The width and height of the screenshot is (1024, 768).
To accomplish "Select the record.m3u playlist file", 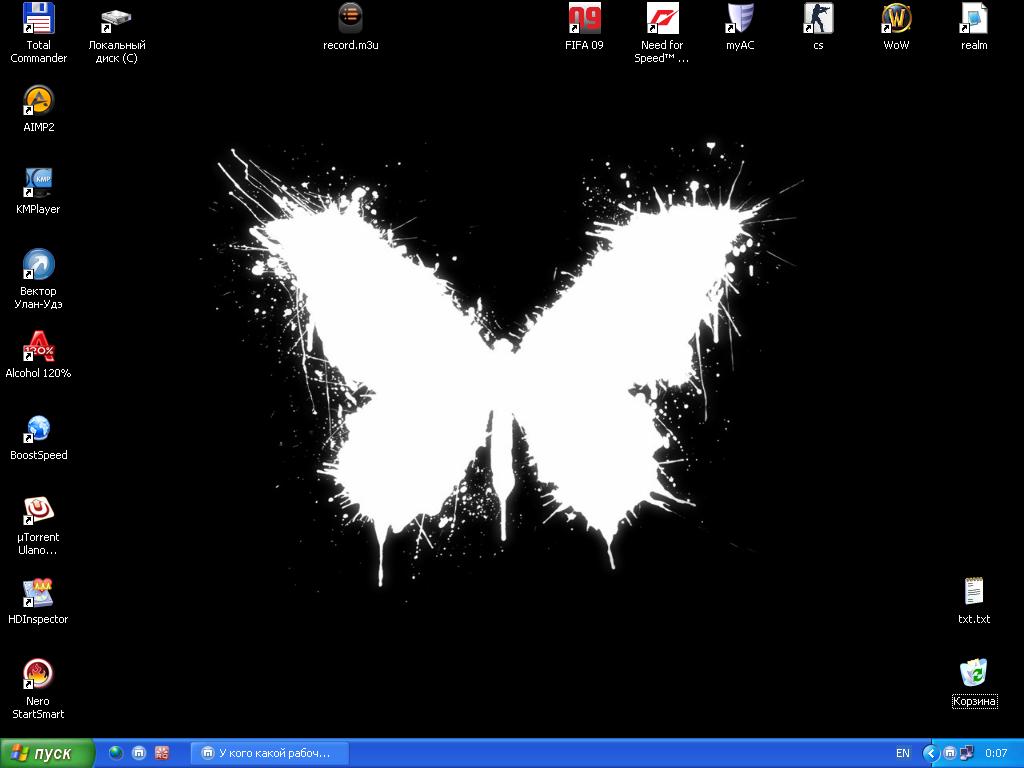I will point(350,19).
